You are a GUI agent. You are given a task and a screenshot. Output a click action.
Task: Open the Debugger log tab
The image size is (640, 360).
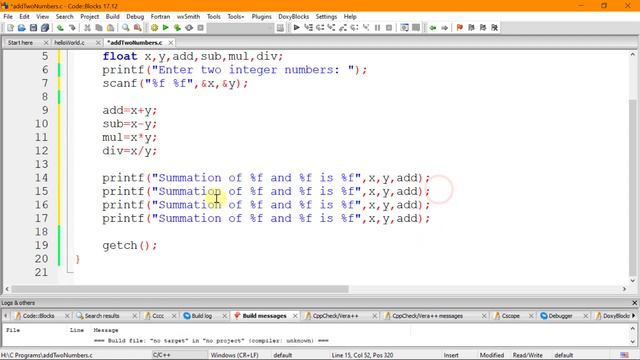(x=560, y=316)
